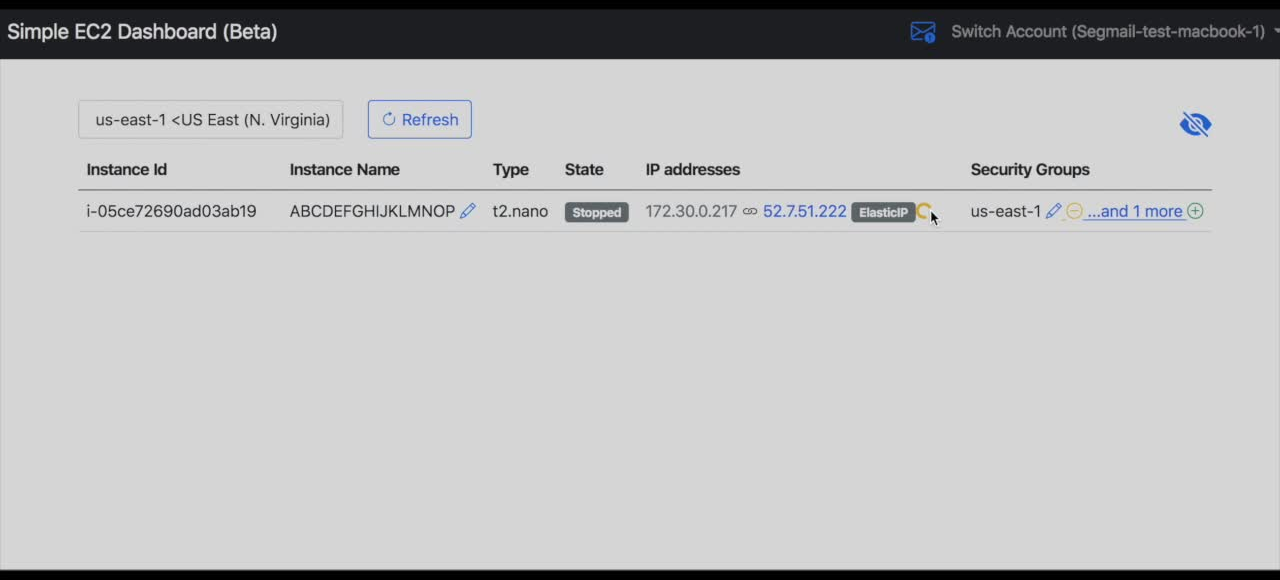Click the Stopped state badge
The height and width of the screenshot is (580, 1280).
coord(597,212)
